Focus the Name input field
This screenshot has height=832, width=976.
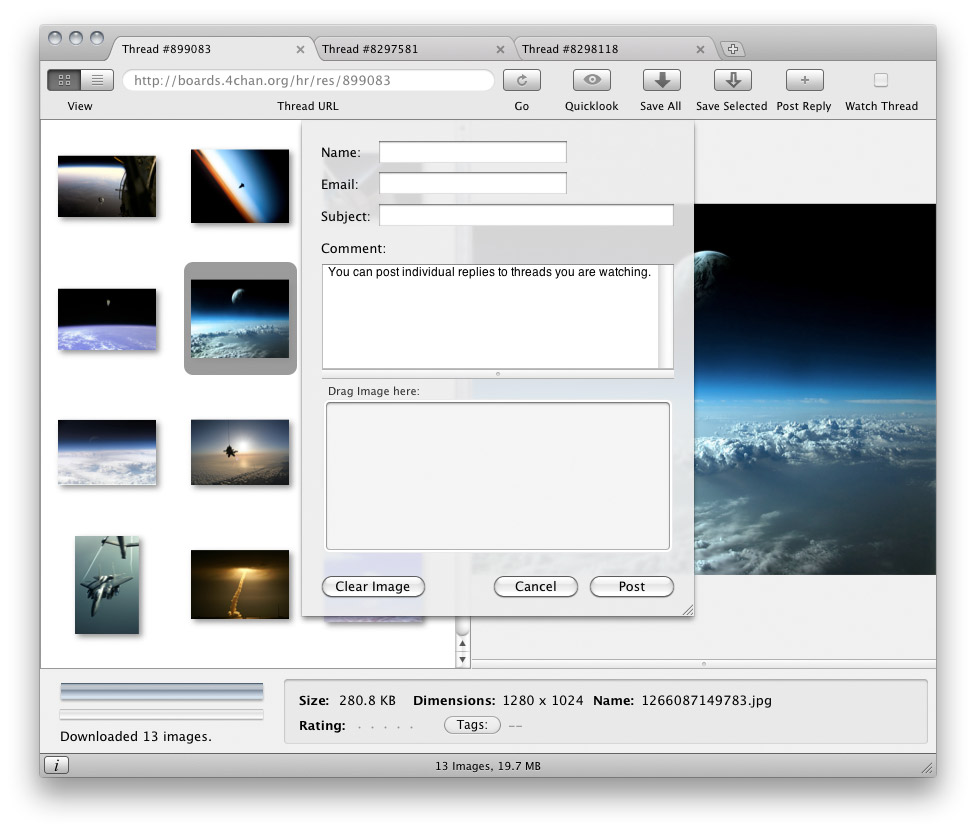(x=472, y=152)
